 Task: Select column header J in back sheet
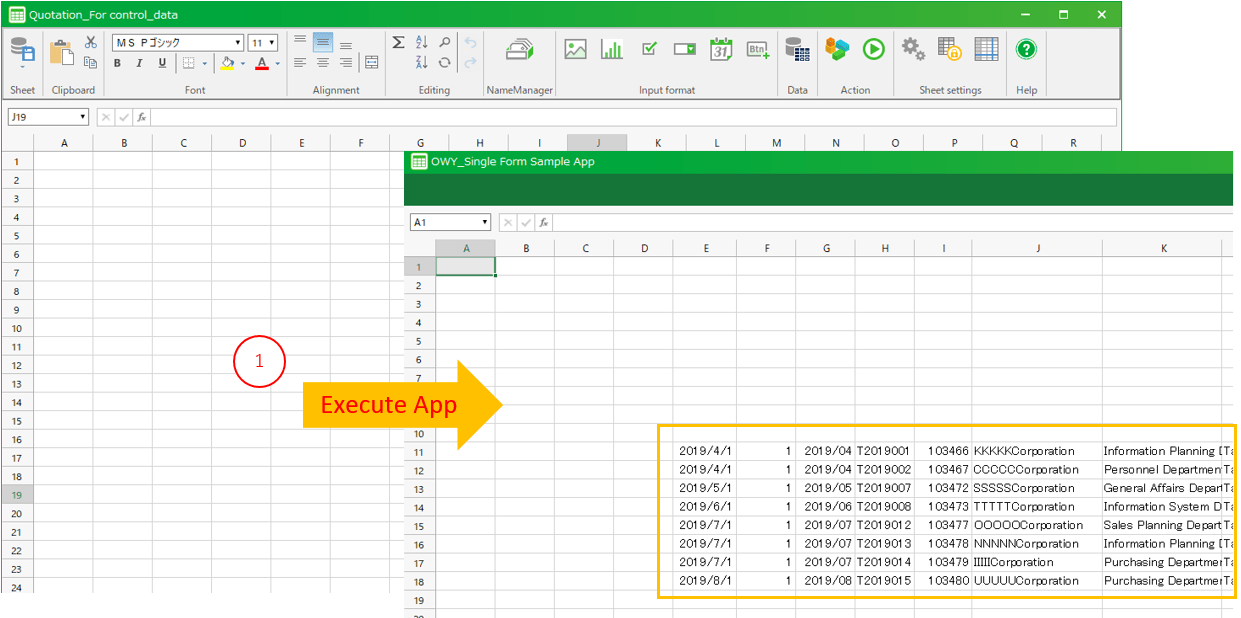(597, 143)
